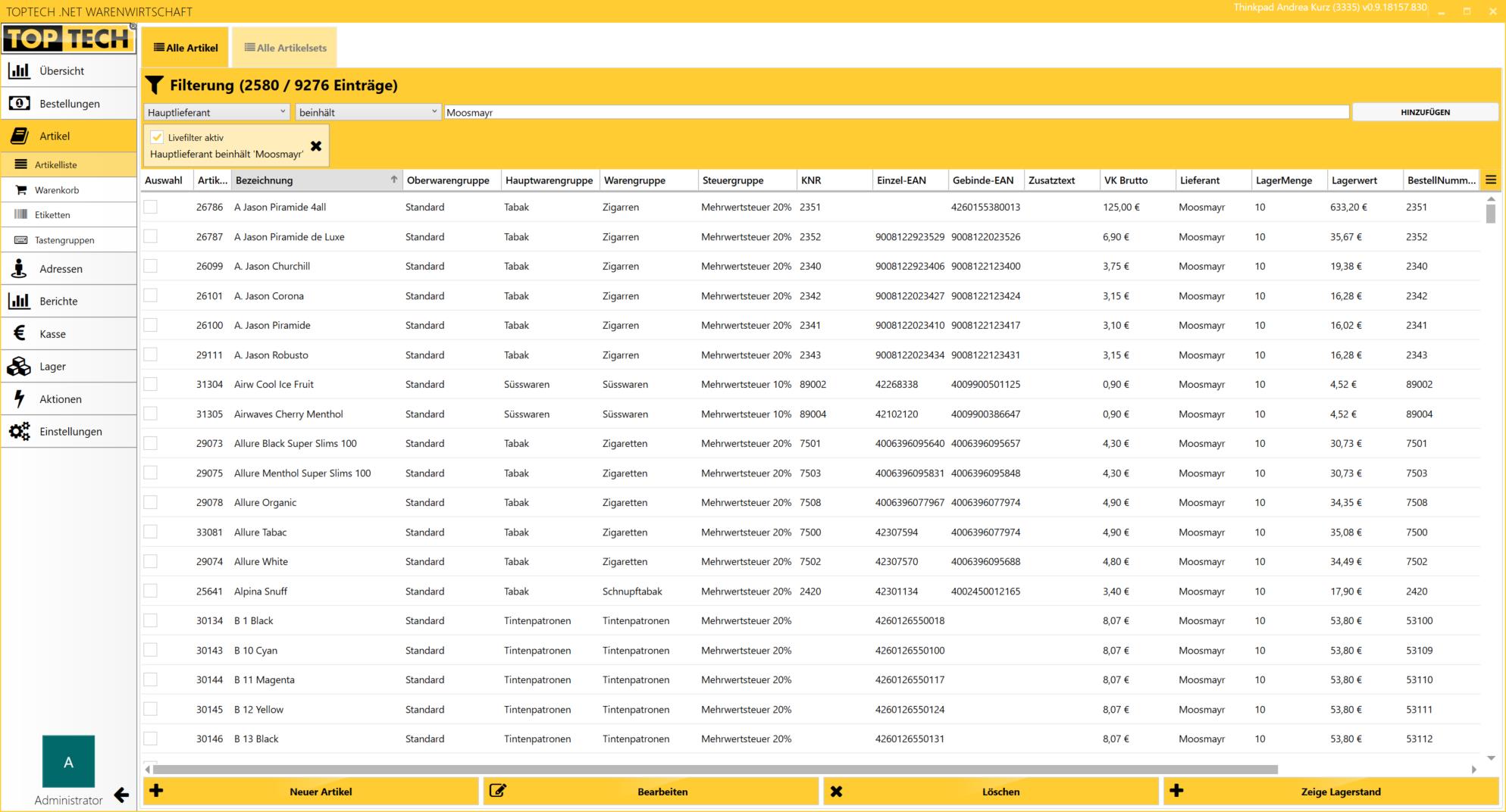Toggle the Livefilter aktiv checkbox
Viewport: 1506px width, 812px height.
click(157, 137)
